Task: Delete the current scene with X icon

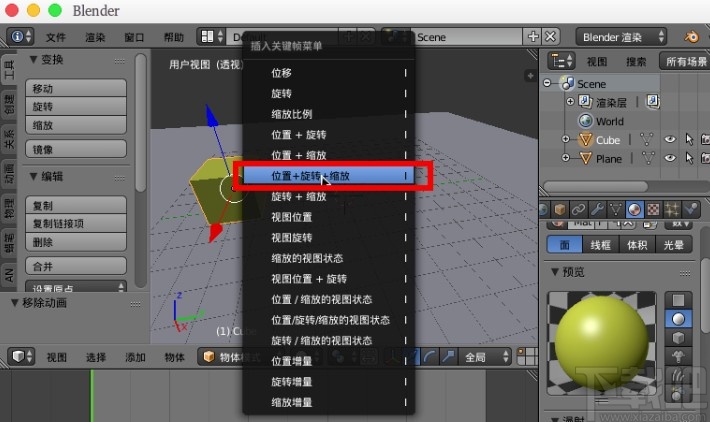Action: tap(550, 37)
